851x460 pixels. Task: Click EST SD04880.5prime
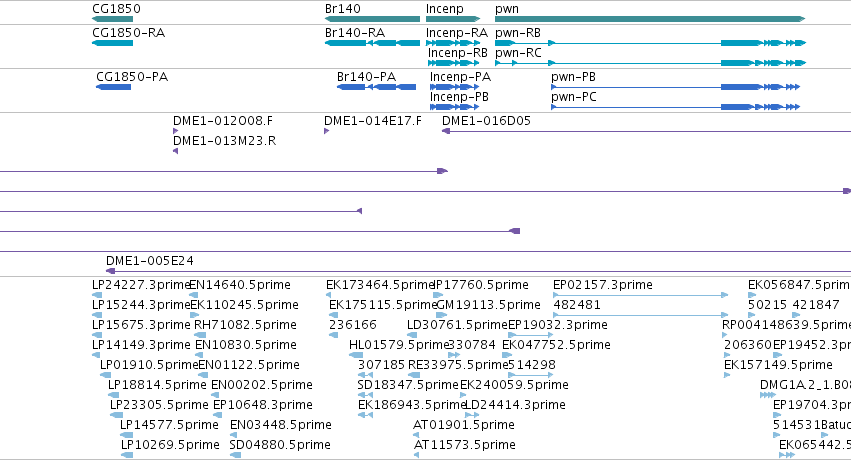280,445
